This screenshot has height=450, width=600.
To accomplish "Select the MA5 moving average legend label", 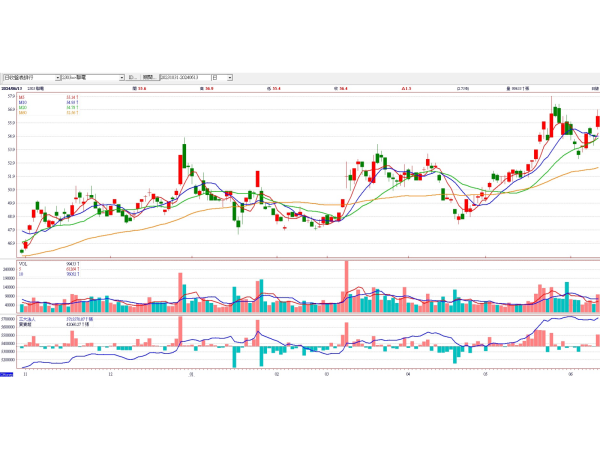I will point(22,97).
